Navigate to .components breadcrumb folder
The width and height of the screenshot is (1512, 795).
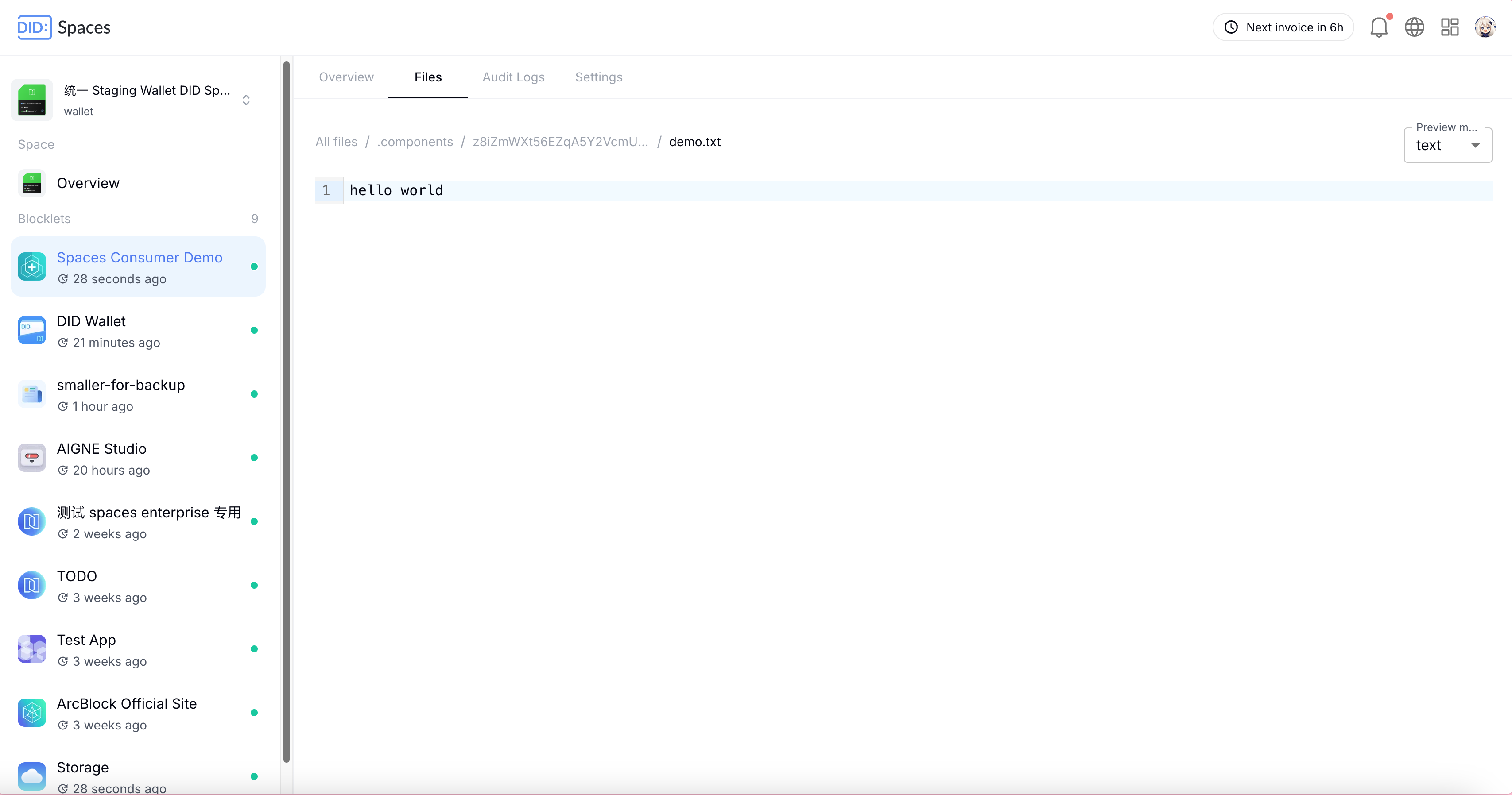[415, 142]
